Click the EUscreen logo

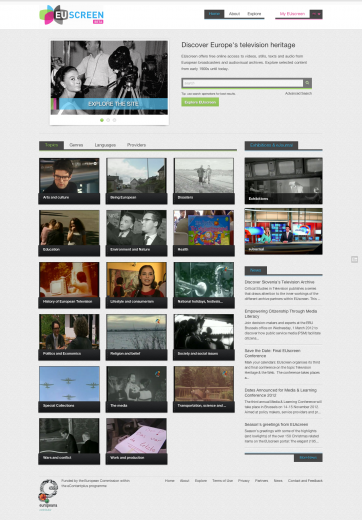coord(71,15)
